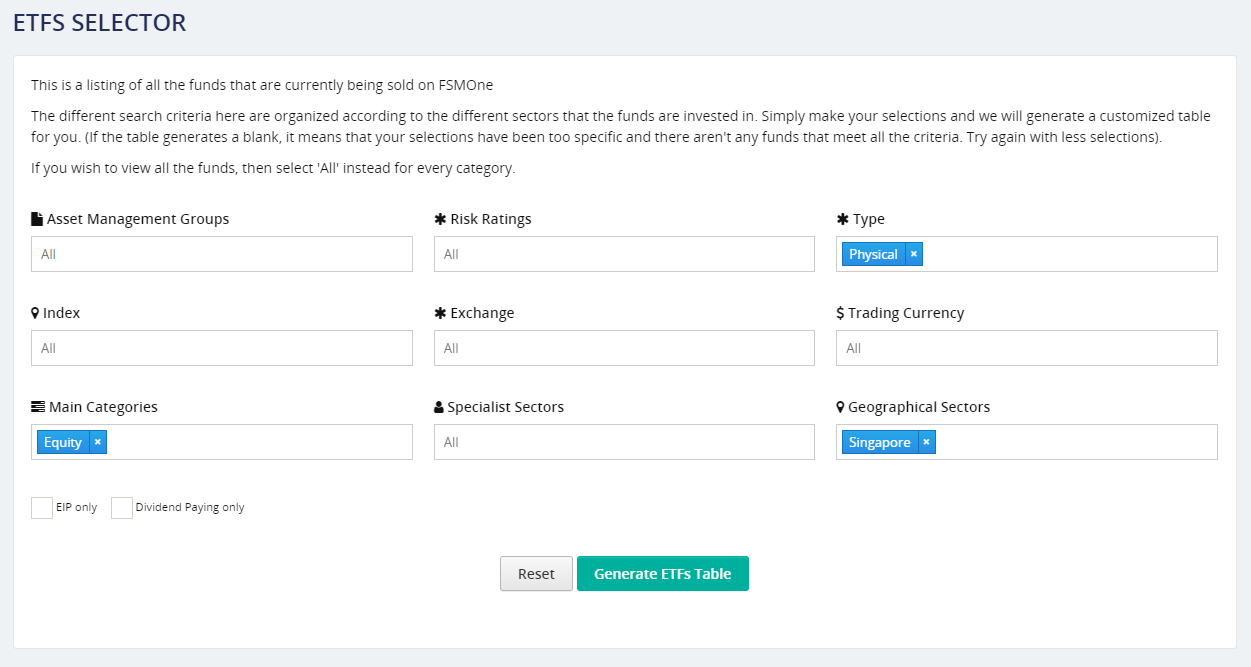The width and height of the screenshot is (1251, 667).
Task: Remove the Equity tag with its x icon
Action: (97, 442)
